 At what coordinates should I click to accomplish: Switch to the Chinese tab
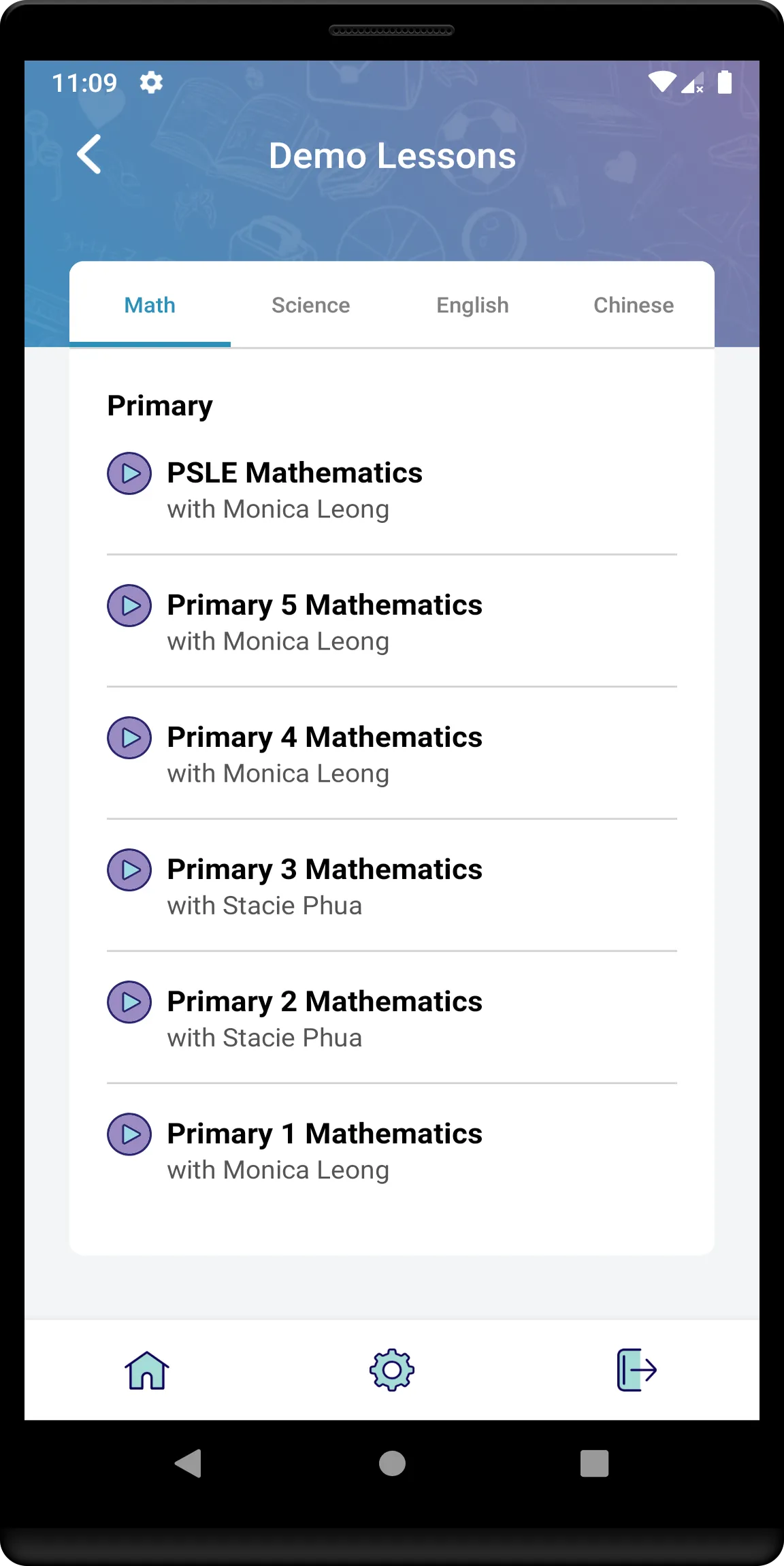634,305
